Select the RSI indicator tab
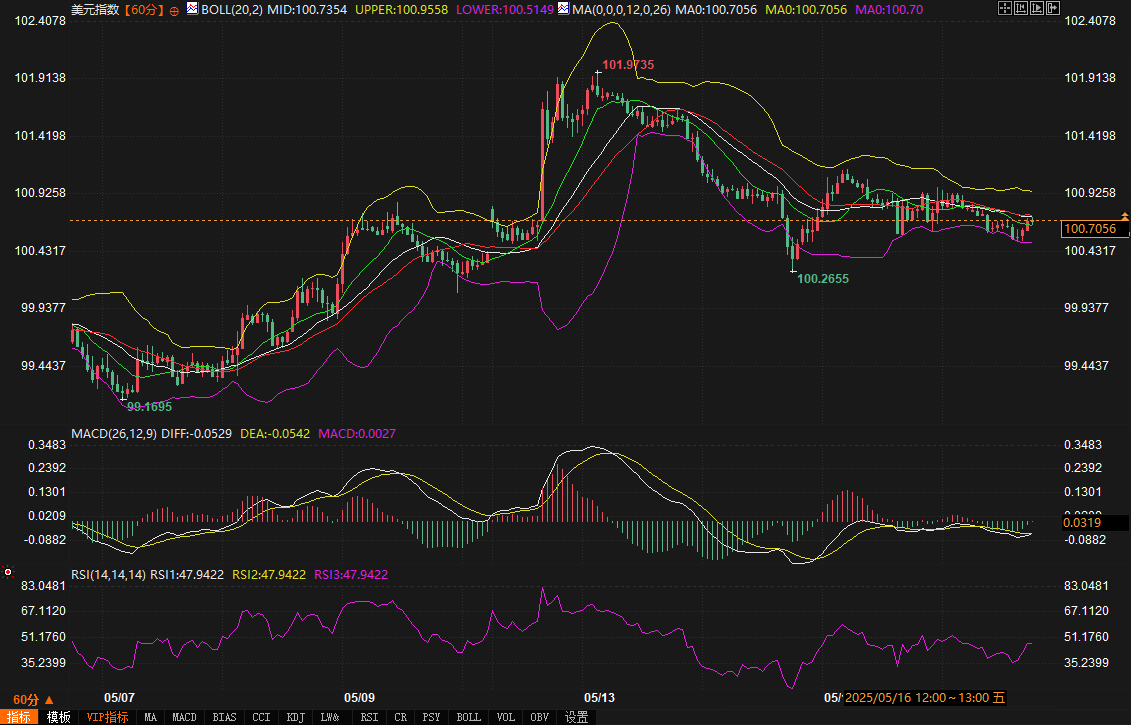 pos(369,717)
